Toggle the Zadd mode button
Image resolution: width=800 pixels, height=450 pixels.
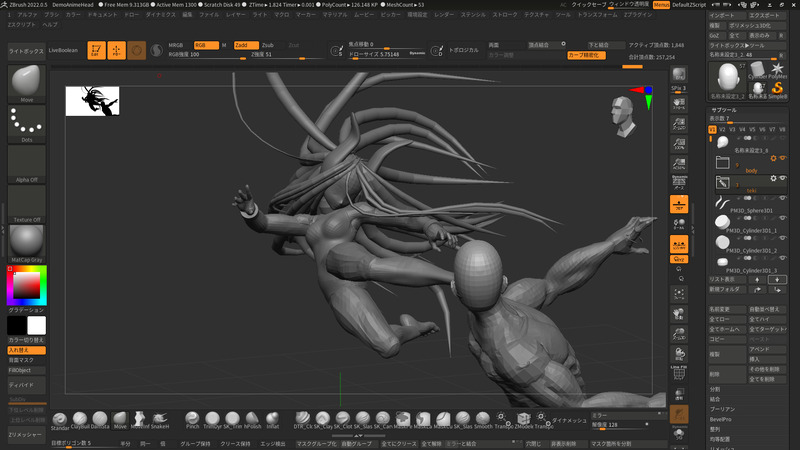(x=245, y=45)
